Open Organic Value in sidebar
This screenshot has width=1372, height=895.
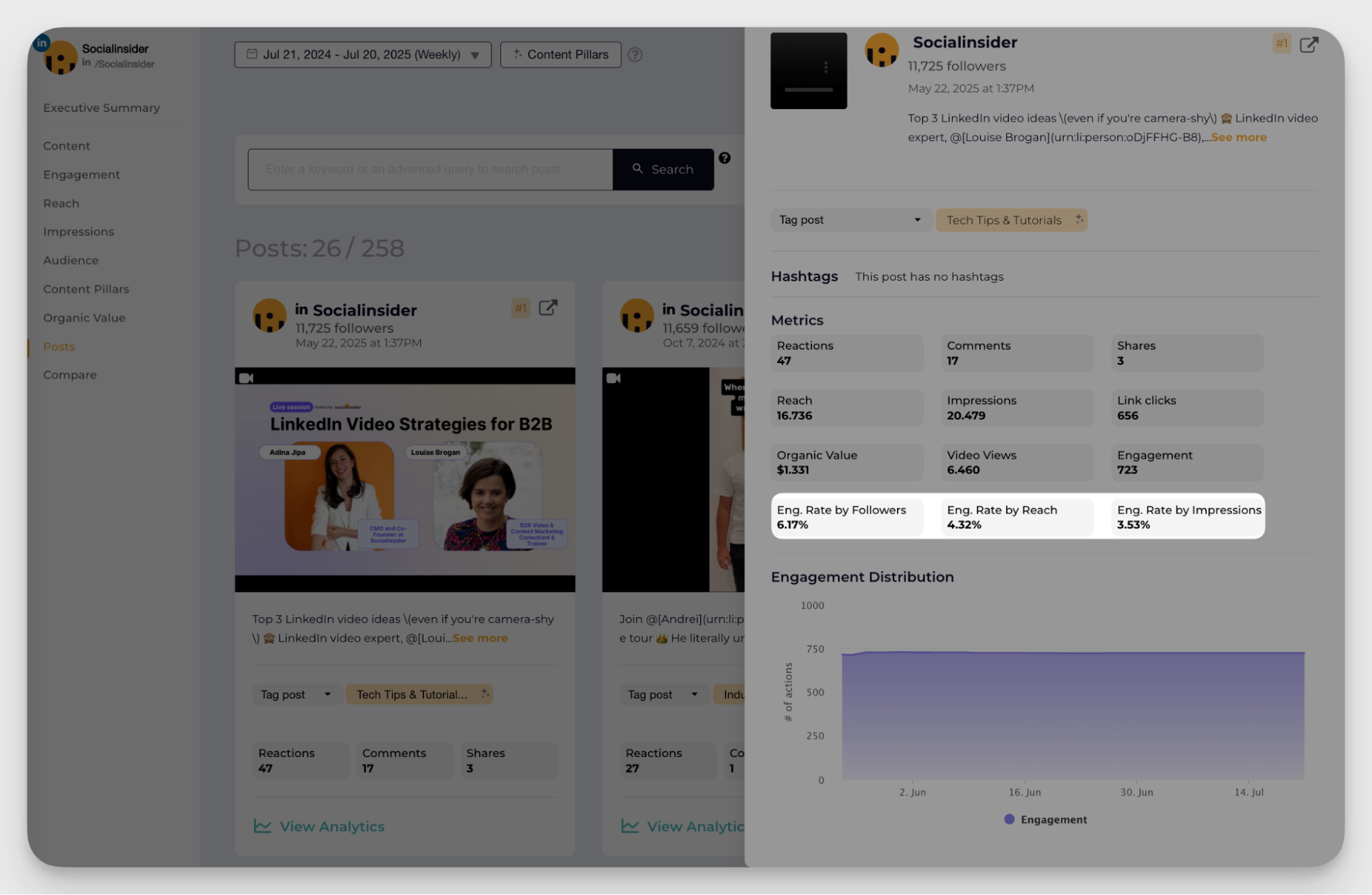point(84,318)
